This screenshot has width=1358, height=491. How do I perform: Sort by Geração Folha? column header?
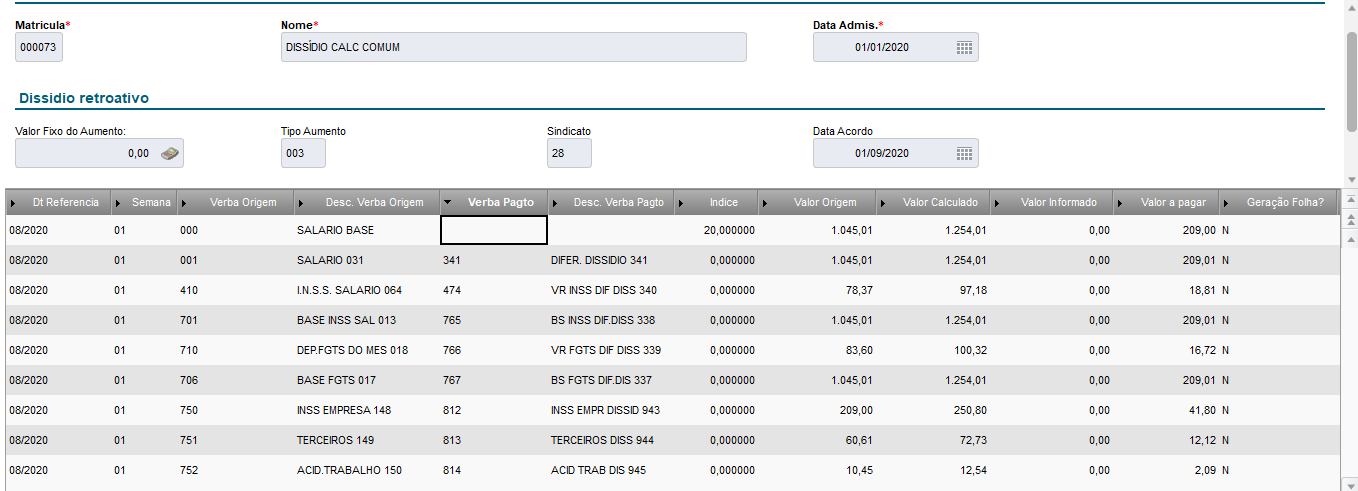1278,202
